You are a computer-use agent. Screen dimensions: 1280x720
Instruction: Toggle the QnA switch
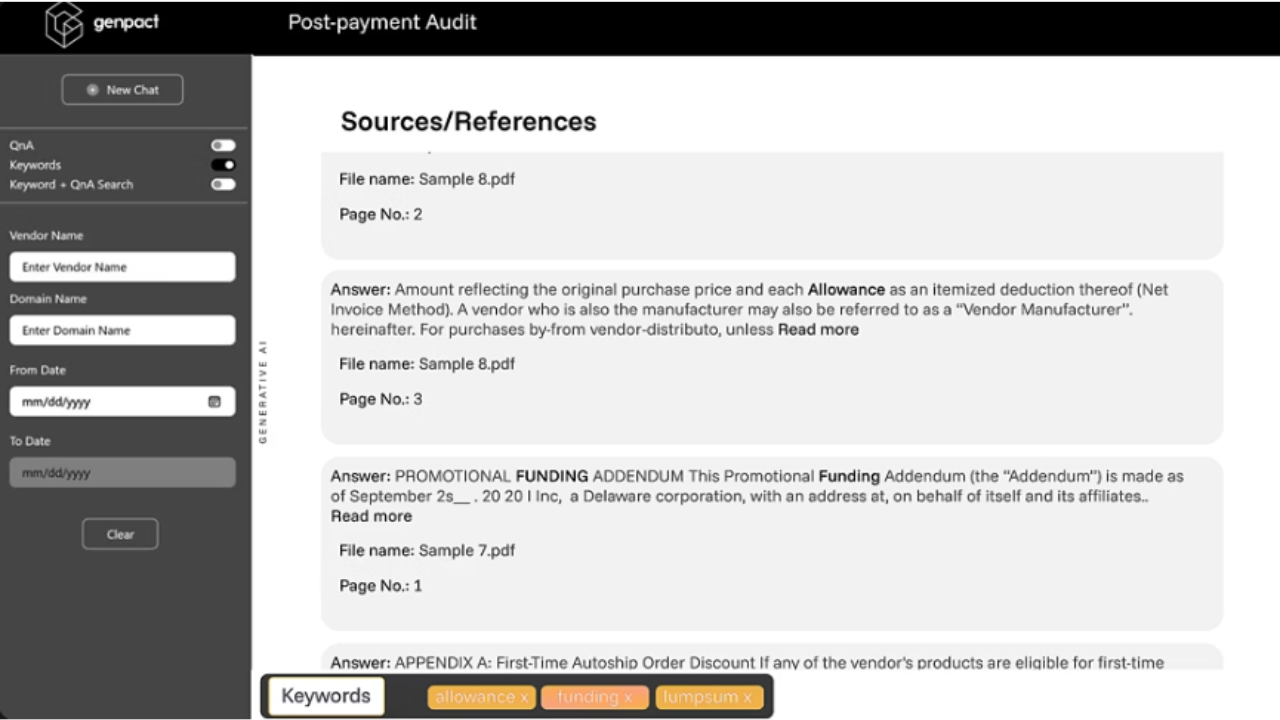pos(223,145)
